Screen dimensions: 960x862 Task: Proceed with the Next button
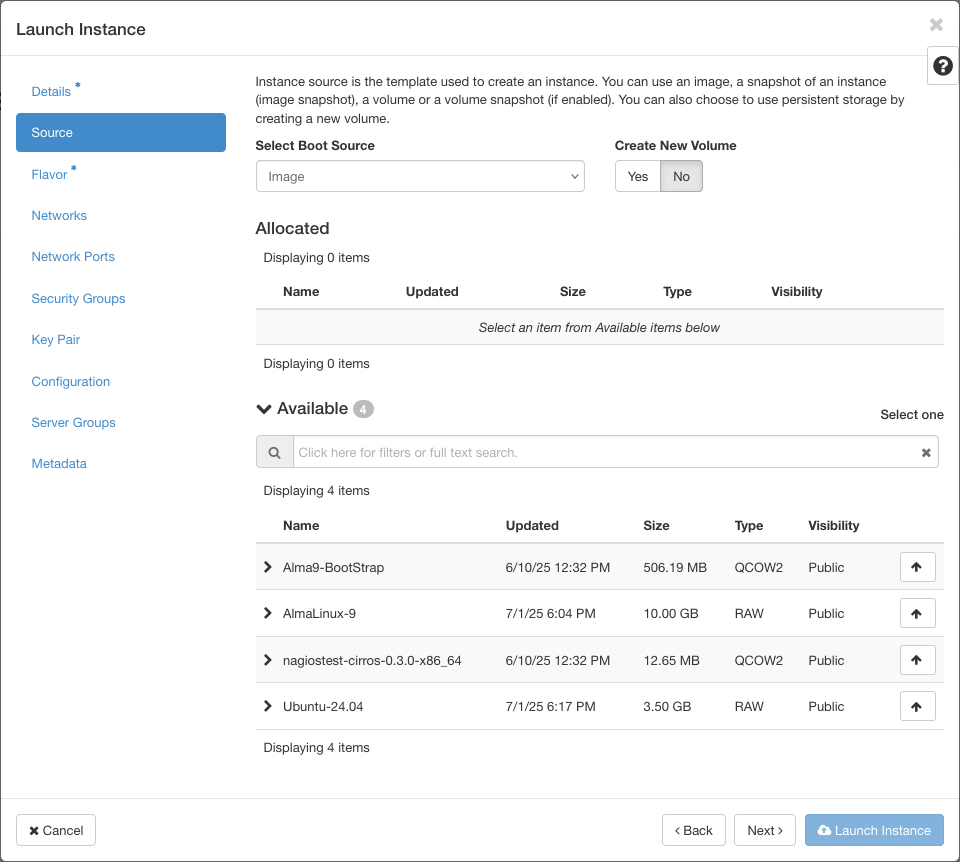pos(764,830)
